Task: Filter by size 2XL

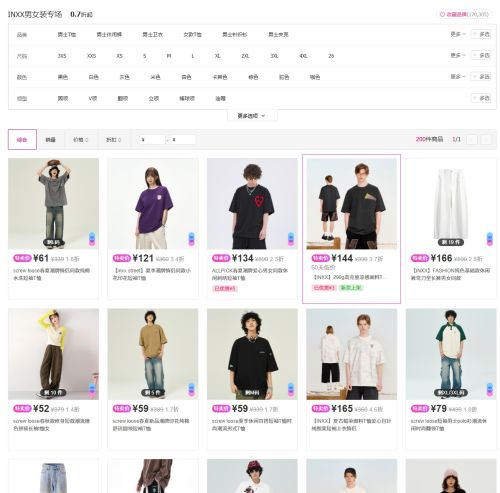Action: coord(245,56)
